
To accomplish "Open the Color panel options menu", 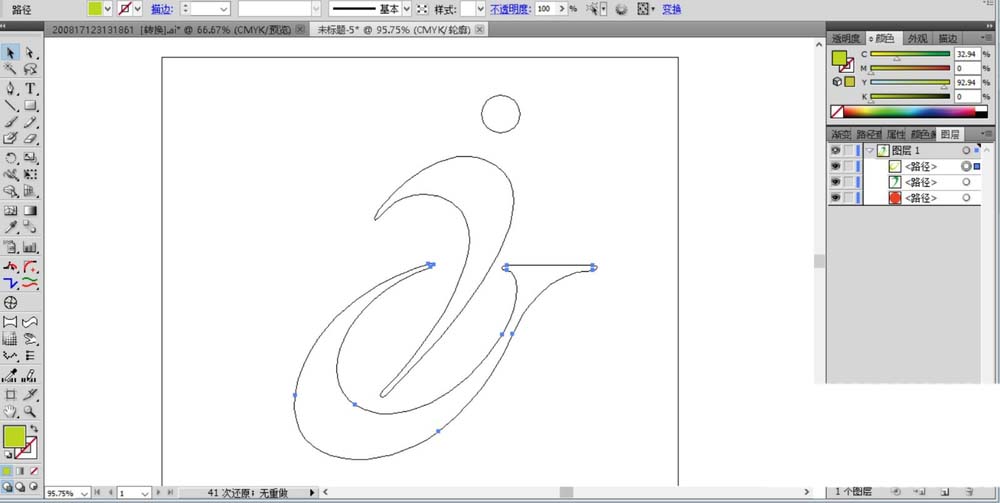I will [987, 38].
